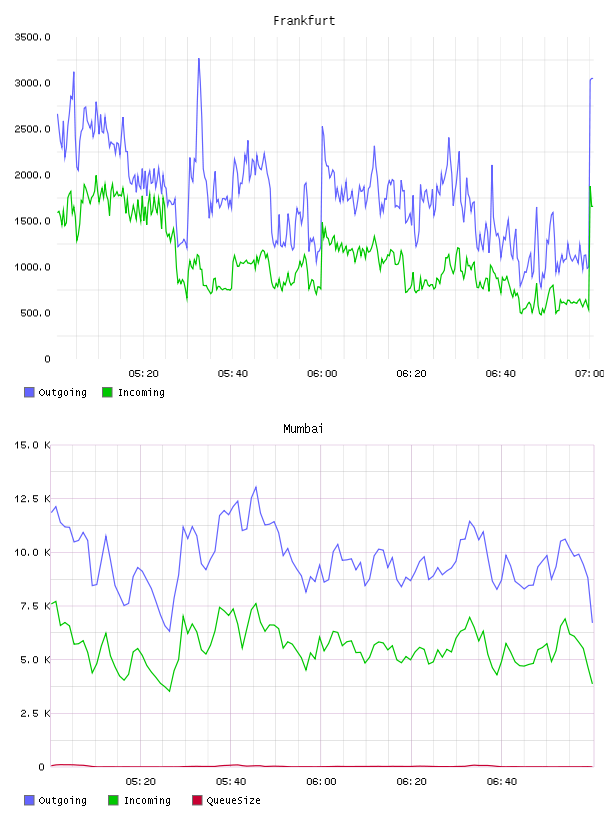The image size is (608, 816).
Task: Select the Outgoing label in Mumbai legend
Action: click(x=62, y=800)
